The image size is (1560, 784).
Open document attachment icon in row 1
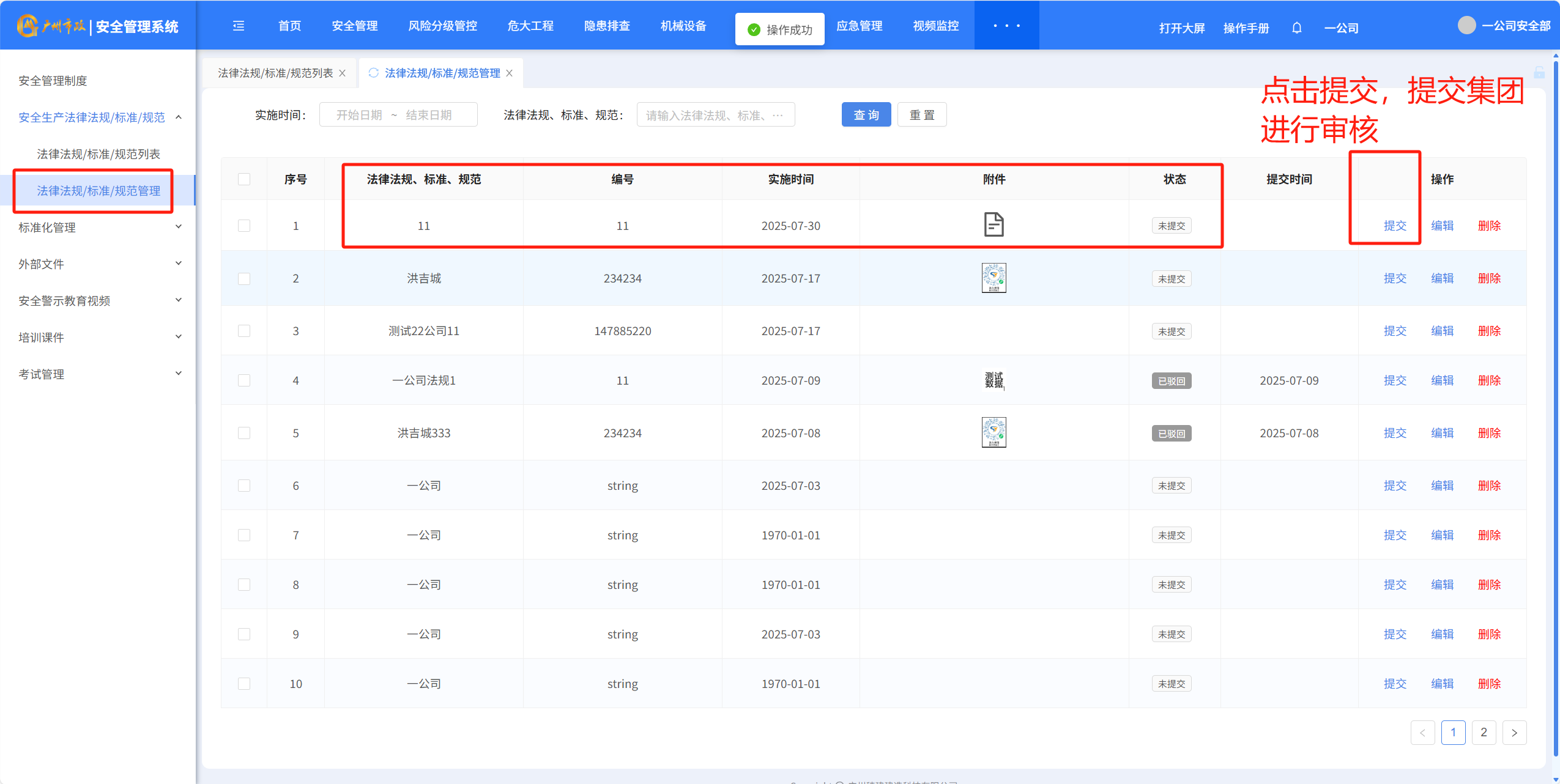[x=994, y=224]
